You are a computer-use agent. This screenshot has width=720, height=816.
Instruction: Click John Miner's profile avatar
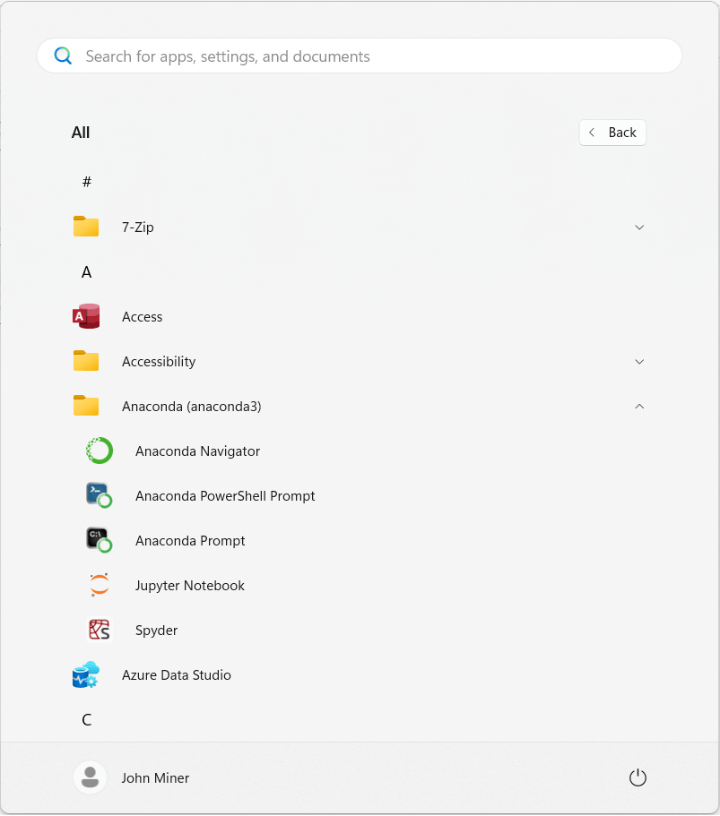pyautogui.click(x=90, y=778)
